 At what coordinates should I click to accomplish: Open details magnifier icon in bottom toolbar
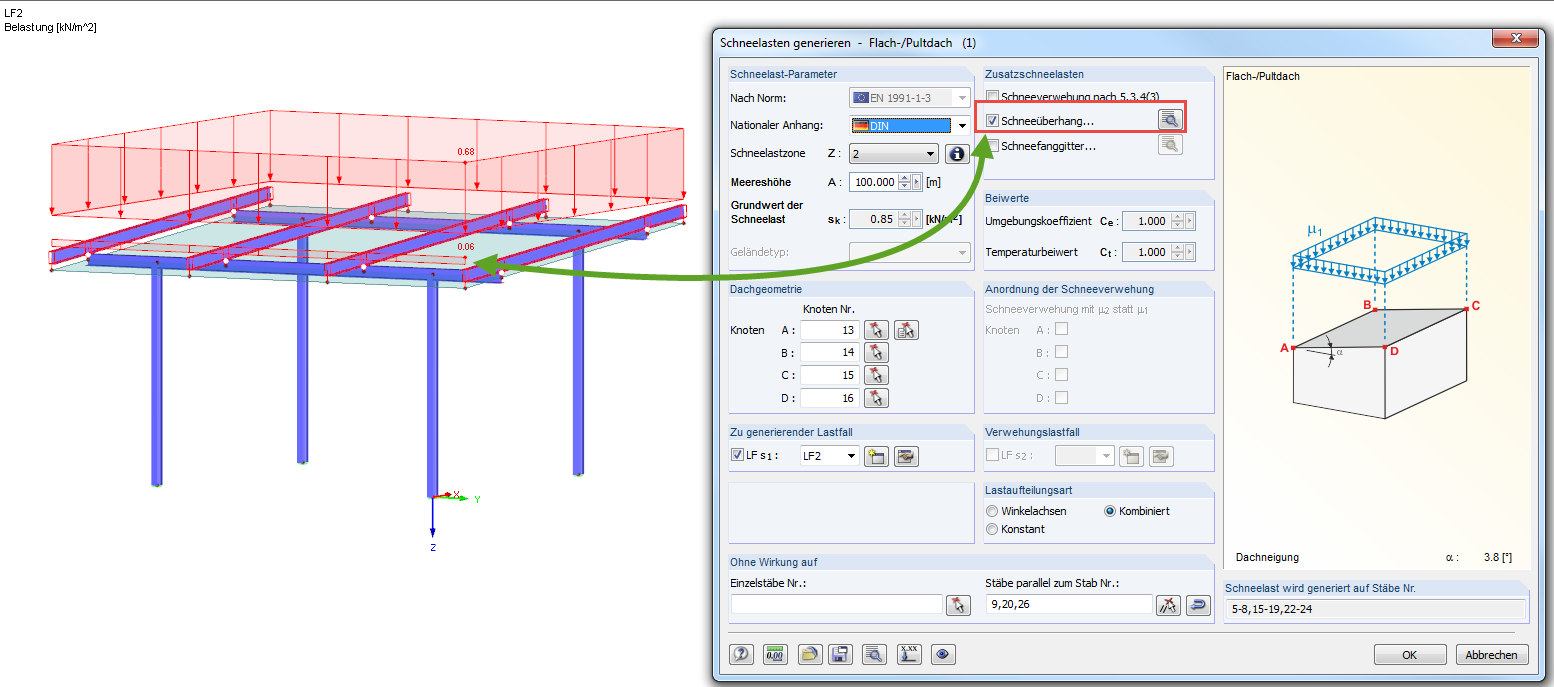(x=874, y=655)
